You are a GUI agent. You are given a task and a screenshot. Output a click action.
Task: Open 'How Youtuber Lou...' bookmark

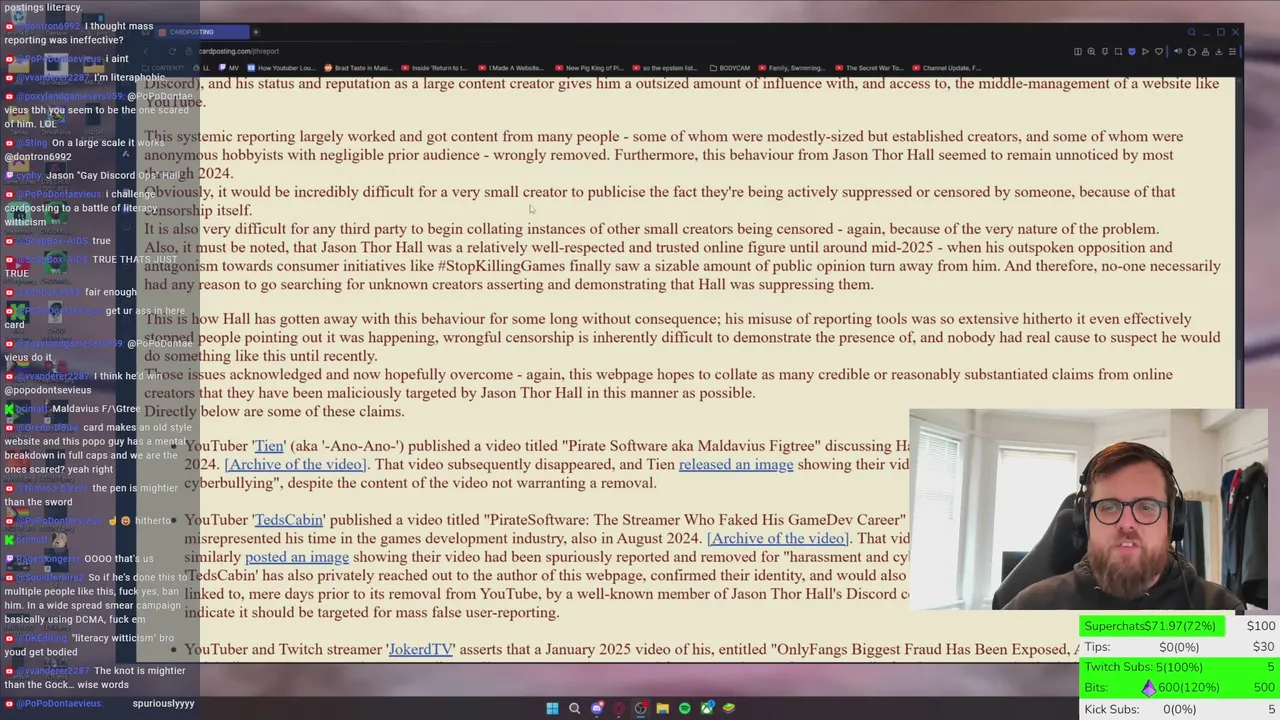tap(281, 68)
